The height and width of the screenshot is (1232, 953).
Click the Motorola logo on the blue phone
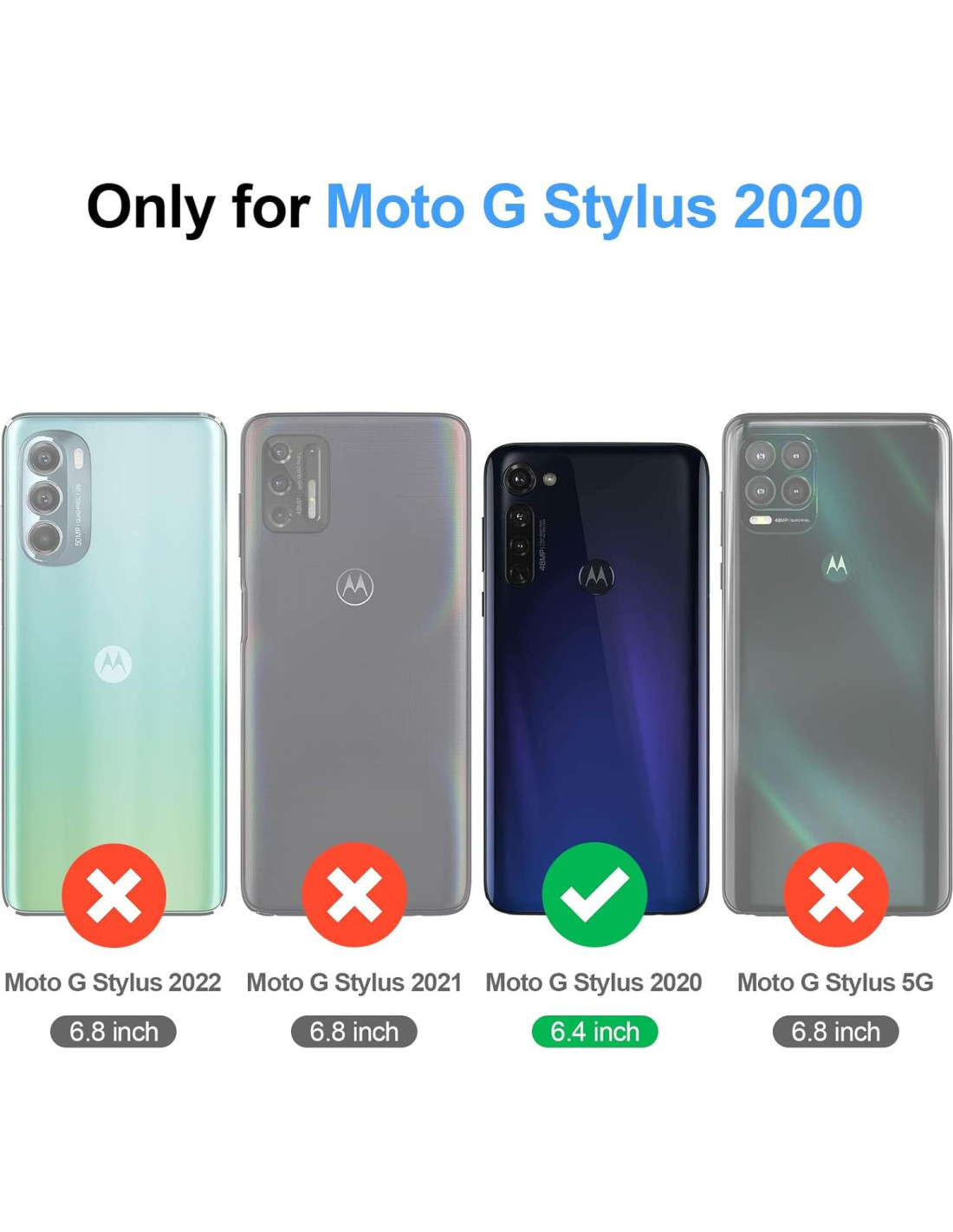(x=596, y=577)
